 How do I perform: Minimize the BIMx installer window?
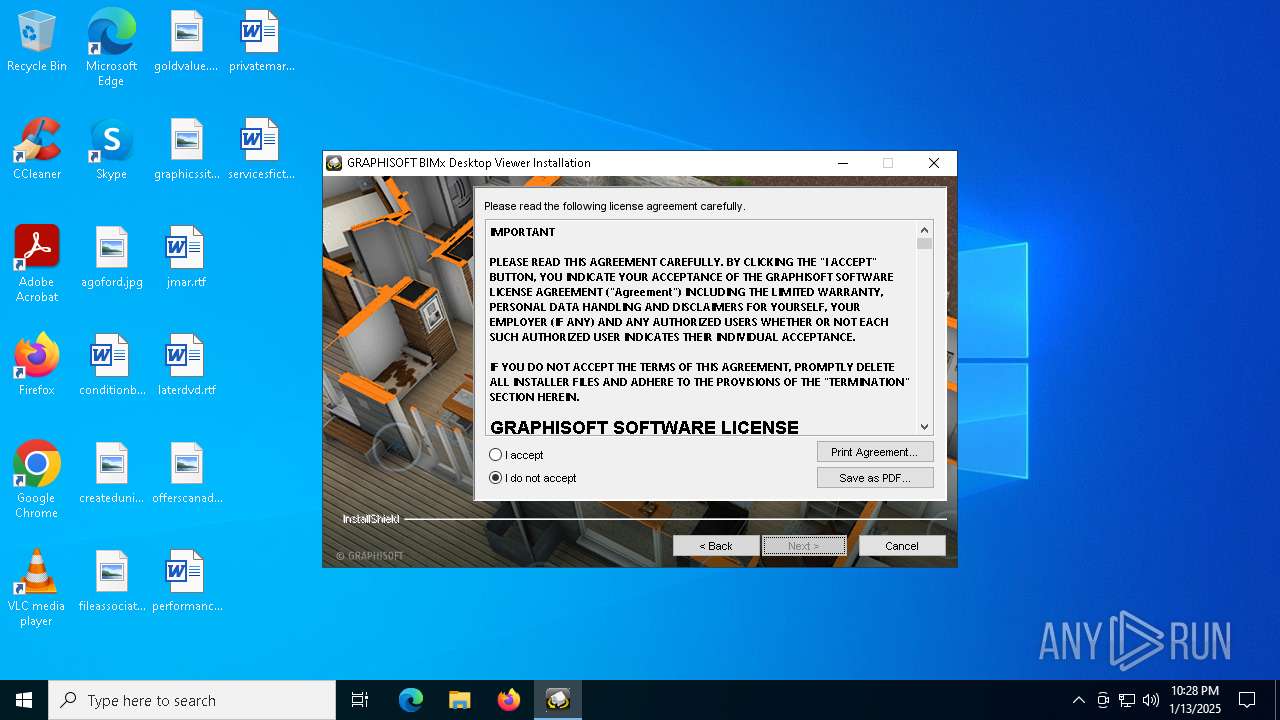[x=842, y=163]
